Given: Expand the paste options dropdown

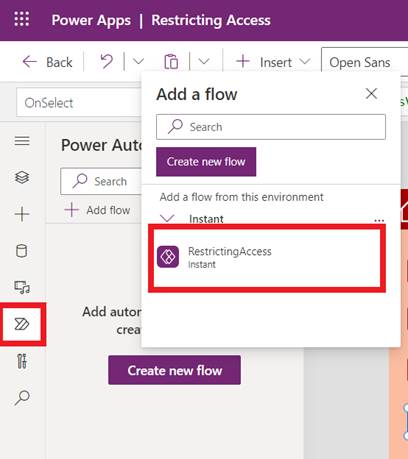Looking at the screenshot, I should pos(204,62).
